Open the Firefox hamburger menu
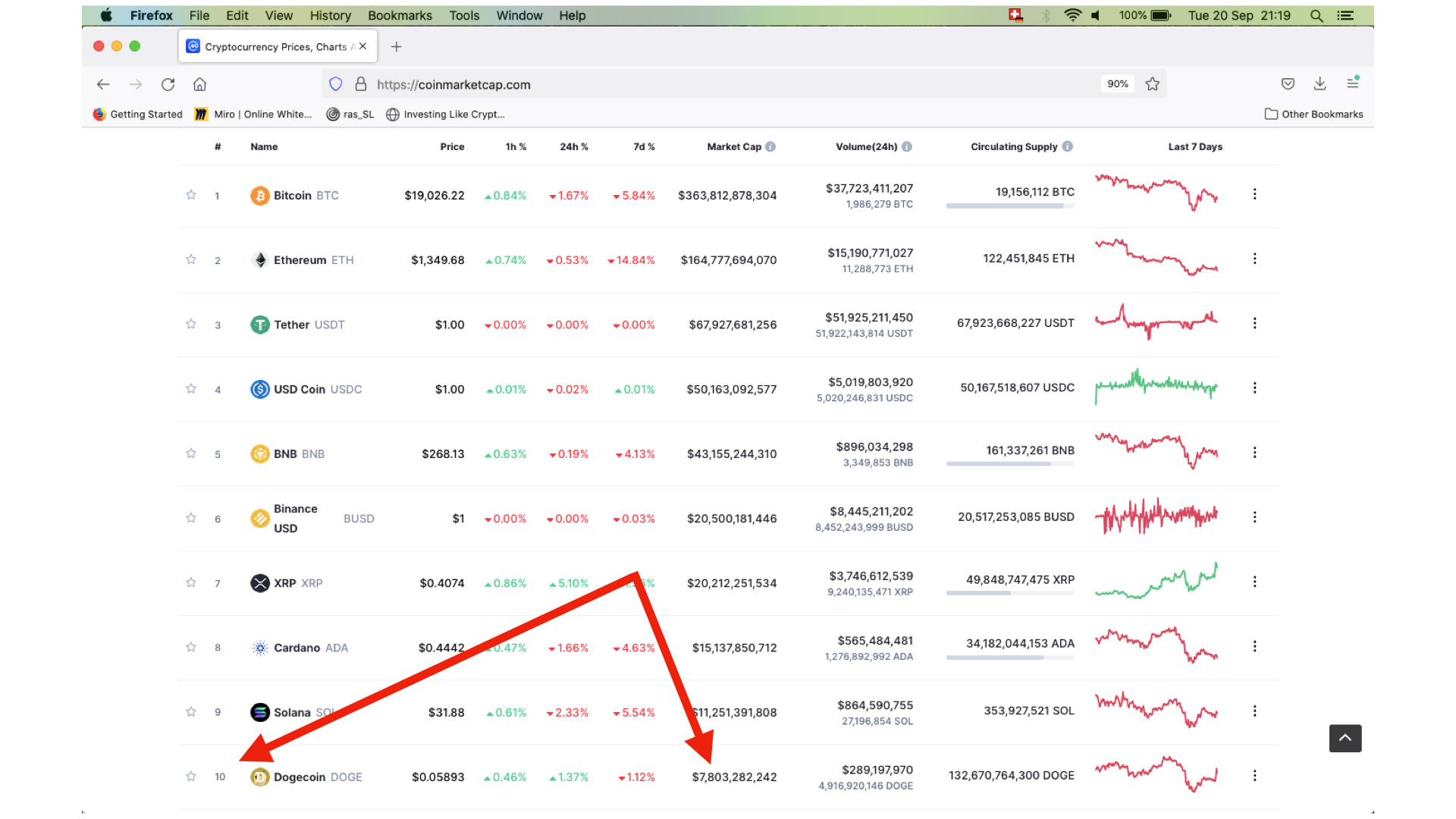This screenshot has width=1456, height=819. click(1353, 83)
